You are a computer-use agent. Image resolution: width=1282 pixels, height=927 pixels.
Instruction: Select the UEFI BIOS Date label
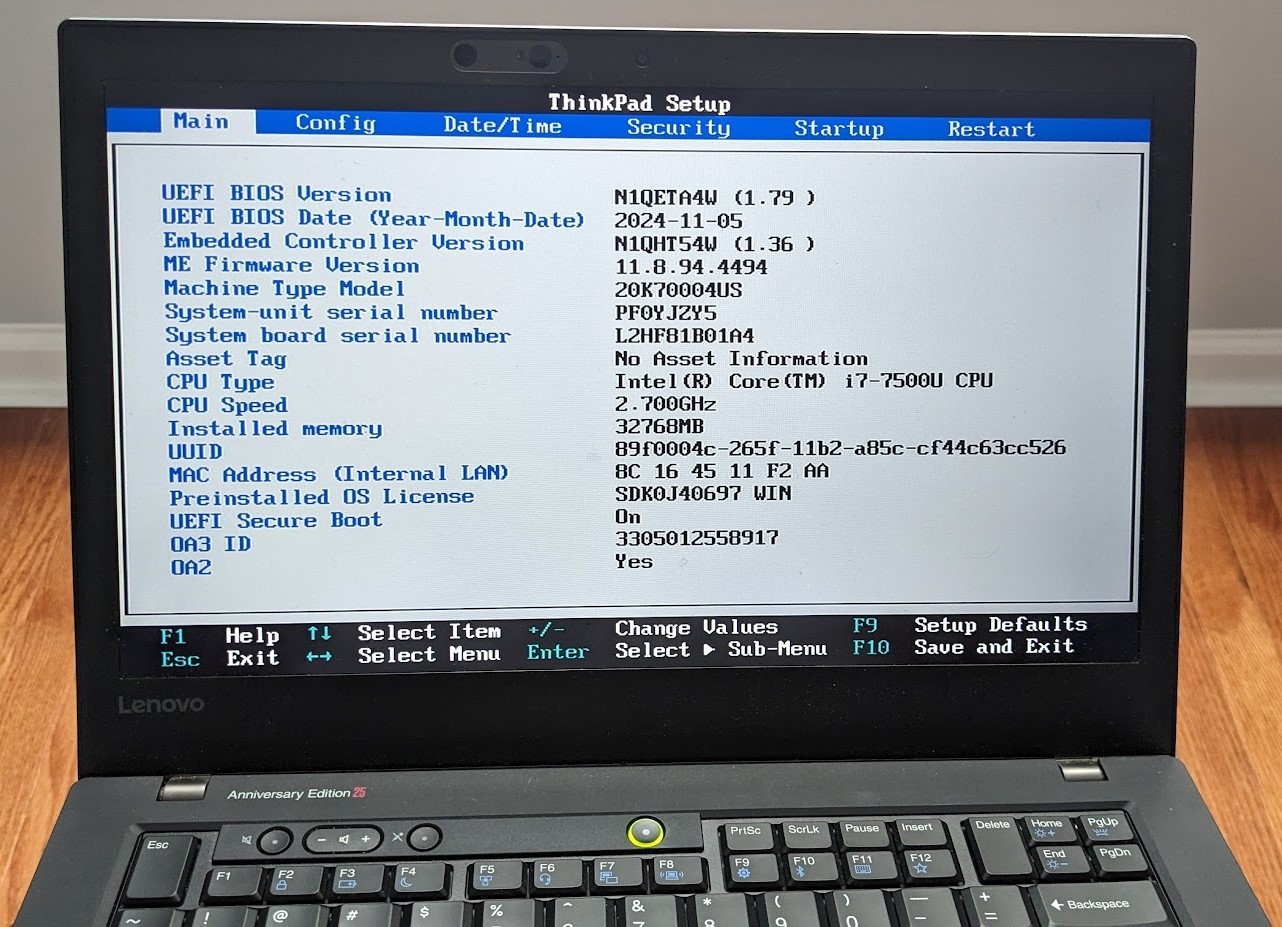click(373, 218)
